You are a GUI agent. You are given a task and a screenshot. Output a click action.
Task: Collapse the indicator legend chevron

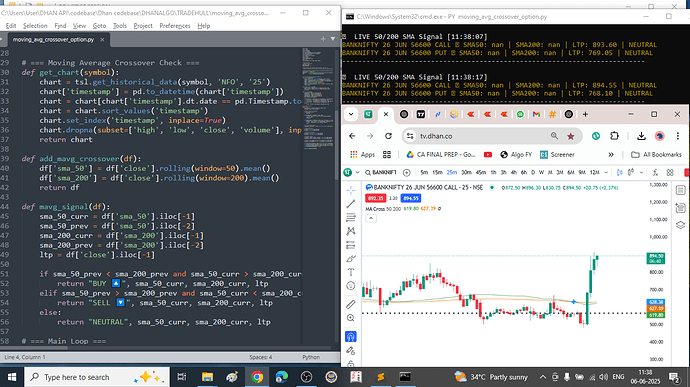371,218
